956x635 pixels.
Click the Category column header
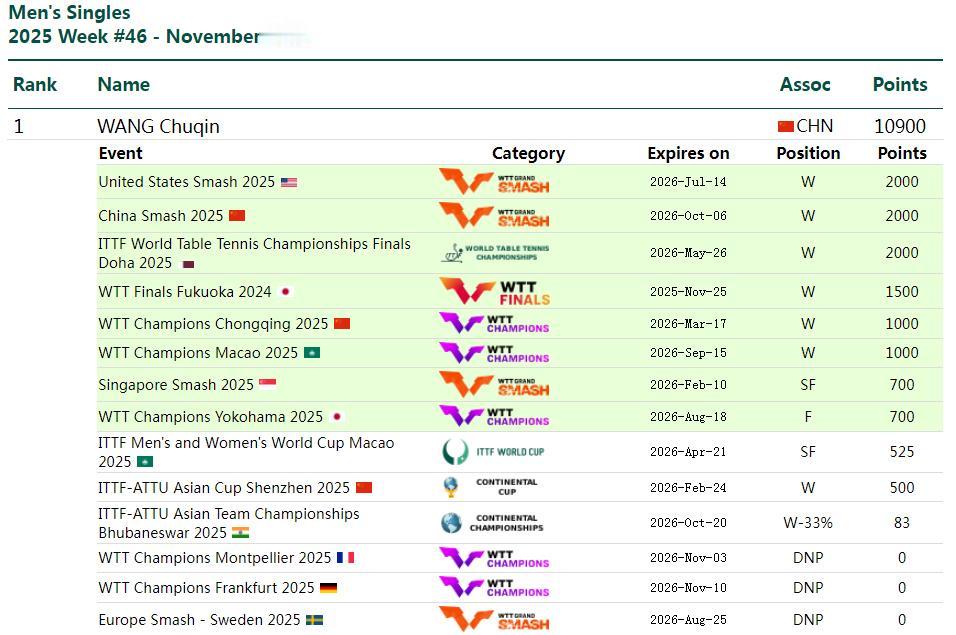click(529, 153)
